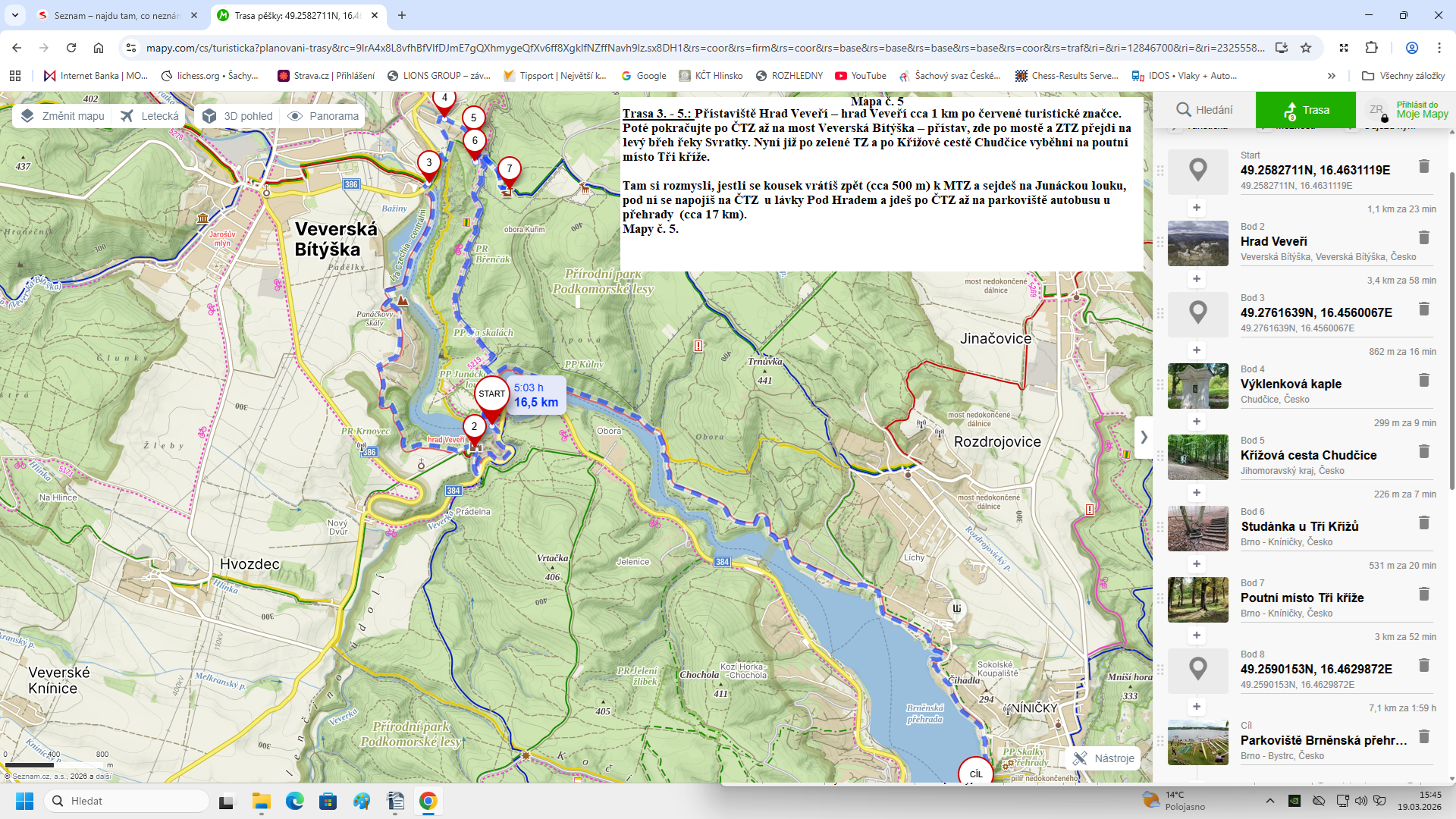Viewport: 1456px width, 819px height.
Task: Open Změnit mapu map type selector
Action: (63, 116)
